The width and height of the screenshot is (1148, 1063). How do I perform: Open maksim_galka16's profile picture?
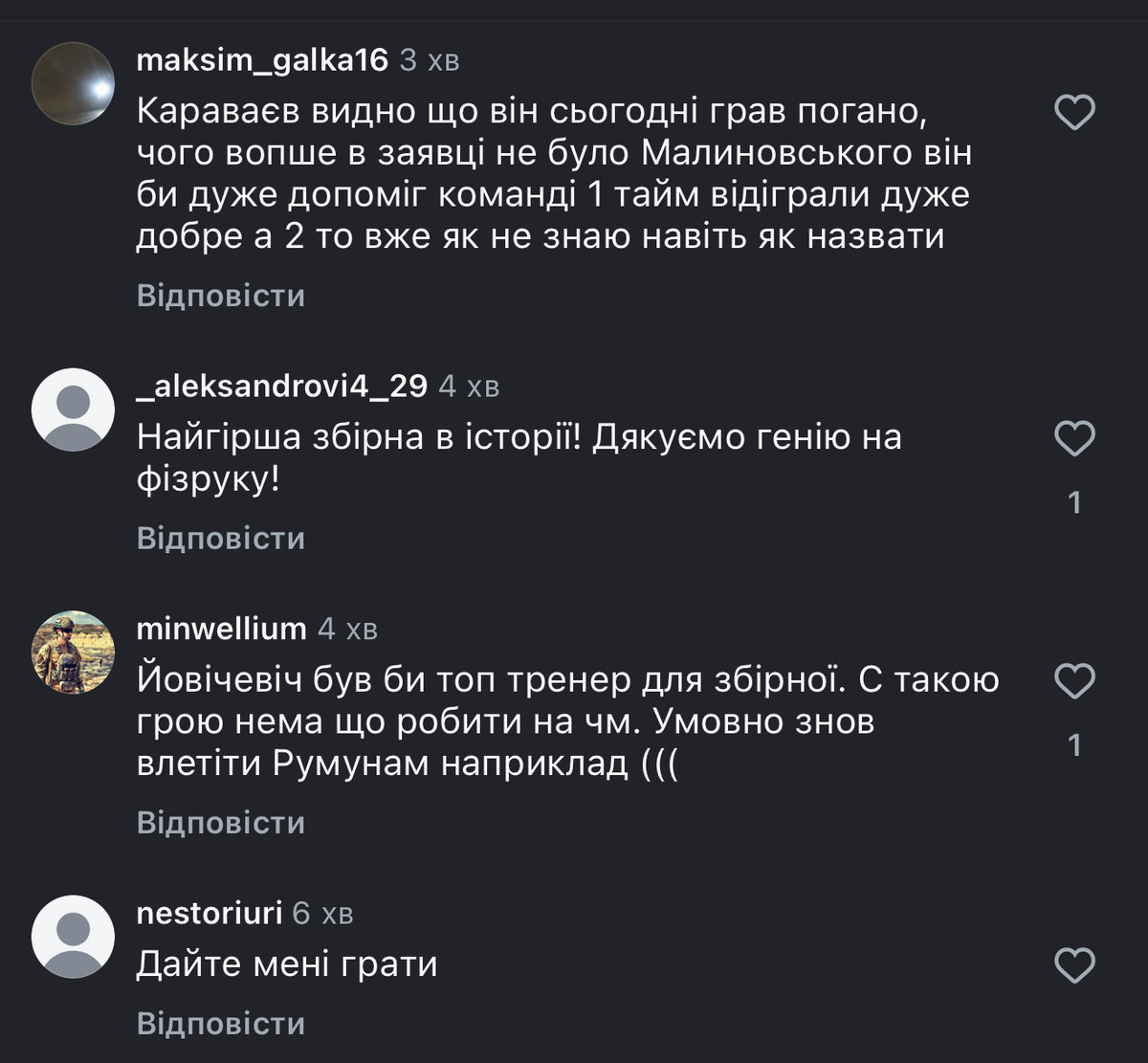[73, 83]
